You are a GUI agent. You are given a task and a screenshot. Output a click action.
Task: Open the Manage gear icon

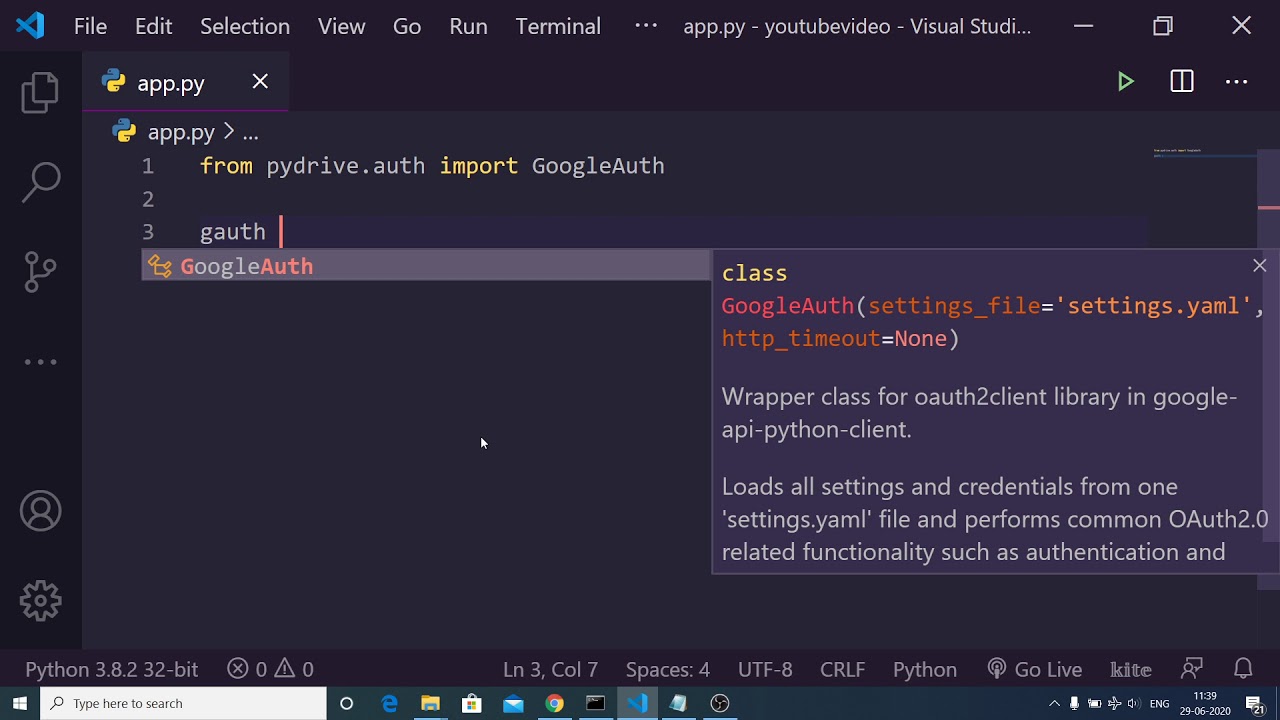pyautogui.click(x=41, y=601)
